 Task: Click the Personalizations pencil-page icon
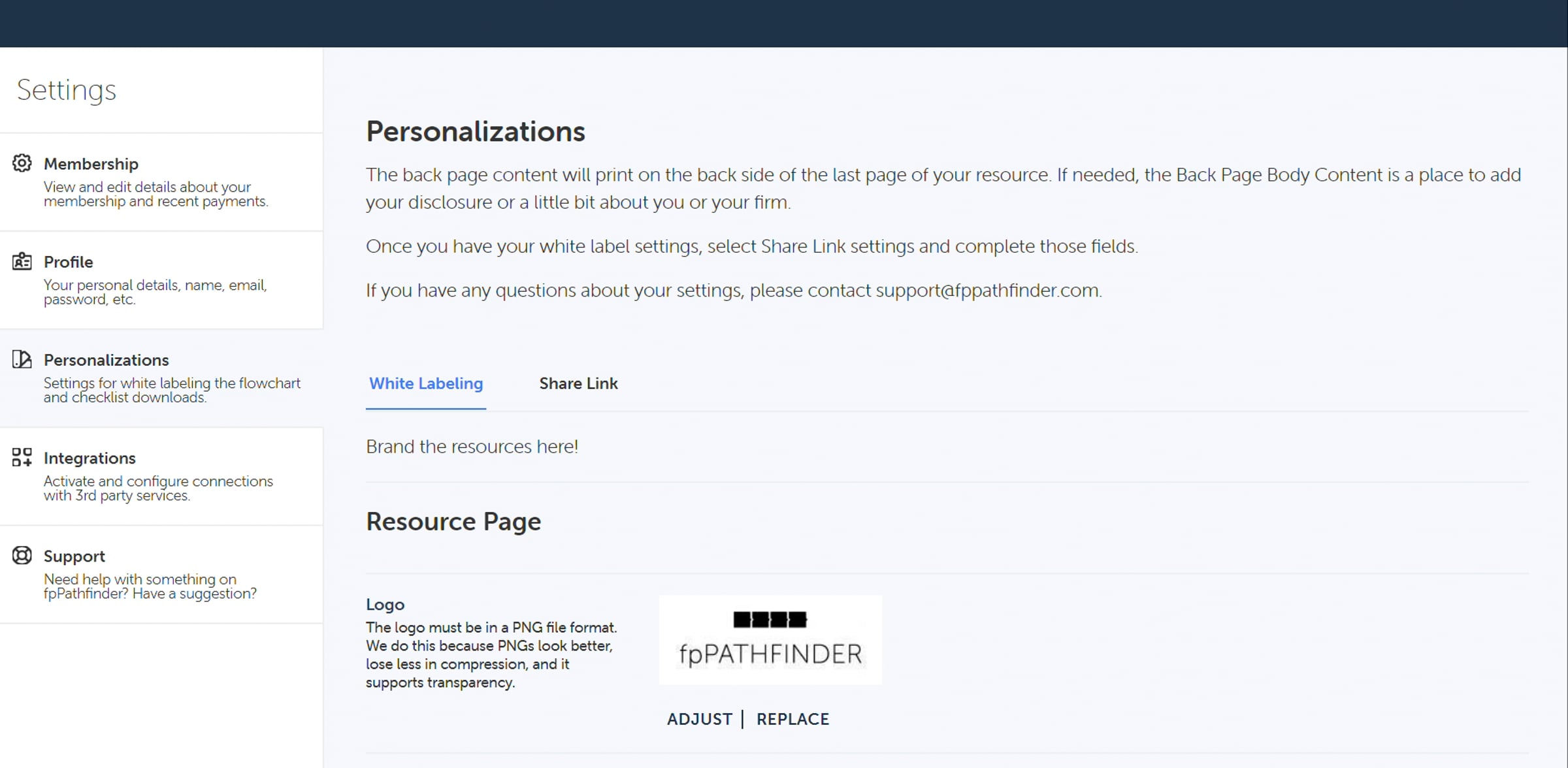pos(22,359)
